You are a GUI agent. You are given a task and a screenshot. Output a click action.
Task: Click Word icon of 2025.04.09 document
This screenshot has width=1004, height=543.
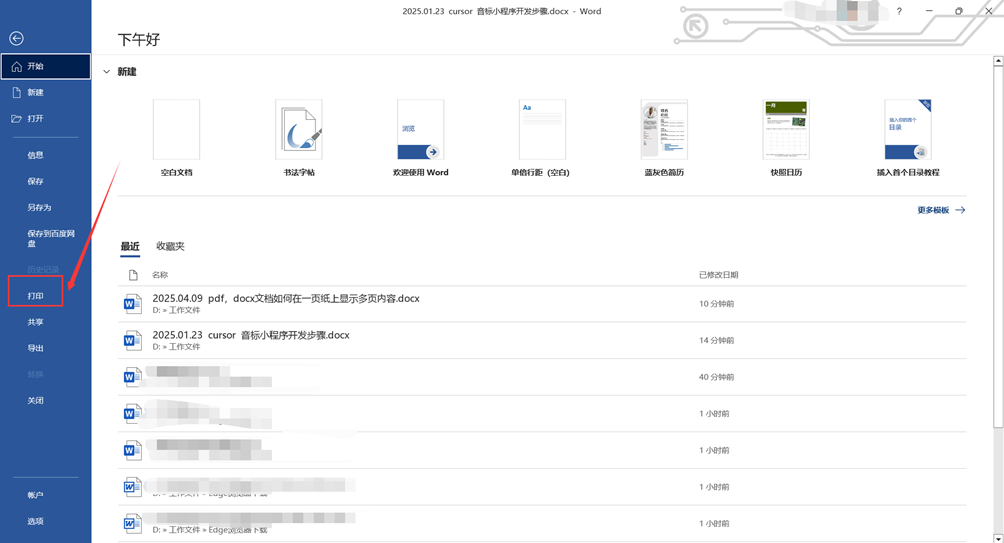[132, 304]
